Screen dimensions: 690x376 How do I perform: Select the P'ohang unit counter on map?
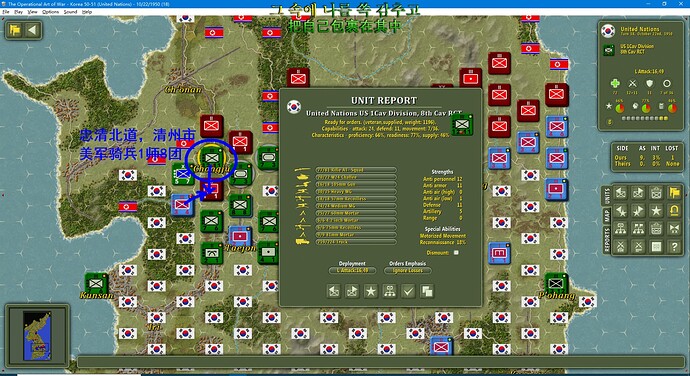click(x=556, y=283)
